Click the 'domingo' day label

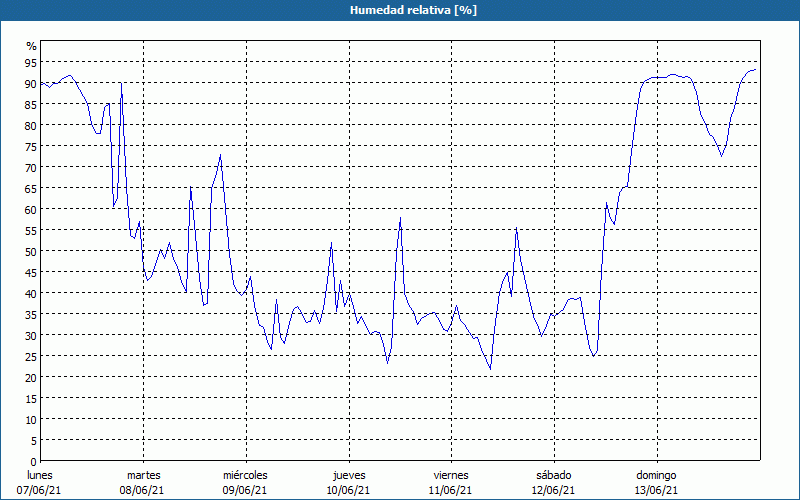pos(656,475)
